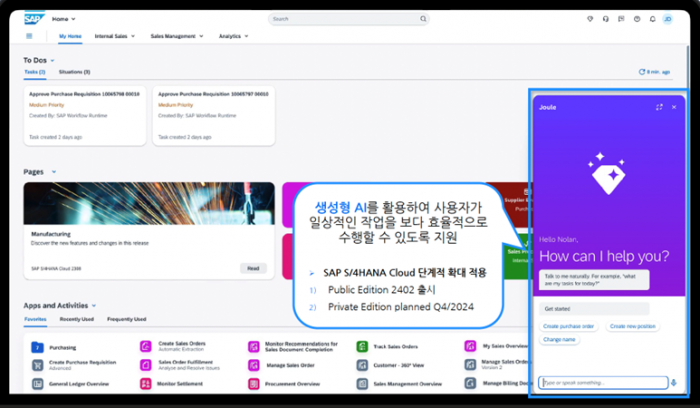The height and width of the screenshot is (408, 700).
Task: Click the Change name suggestion
Action: 559,340
